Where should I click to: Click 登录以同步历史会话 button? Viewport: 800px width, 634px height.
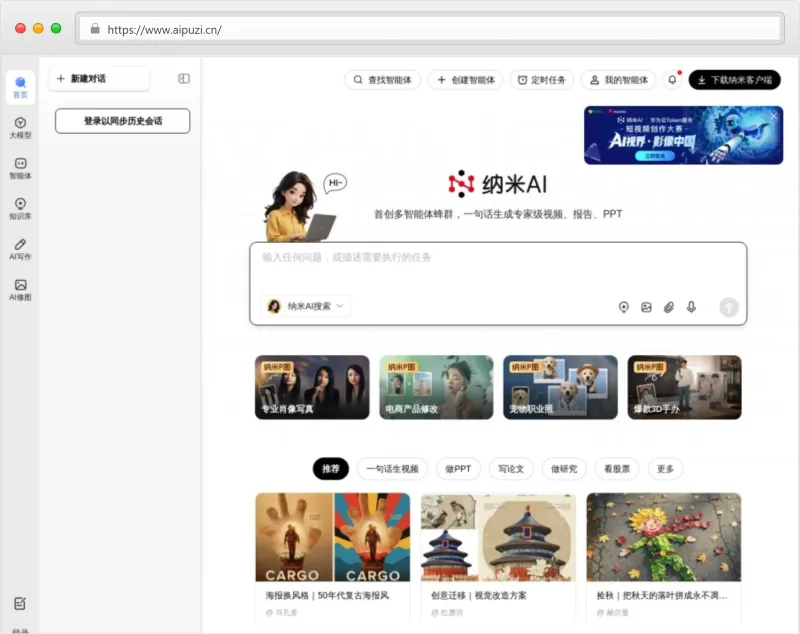(122, 121)
